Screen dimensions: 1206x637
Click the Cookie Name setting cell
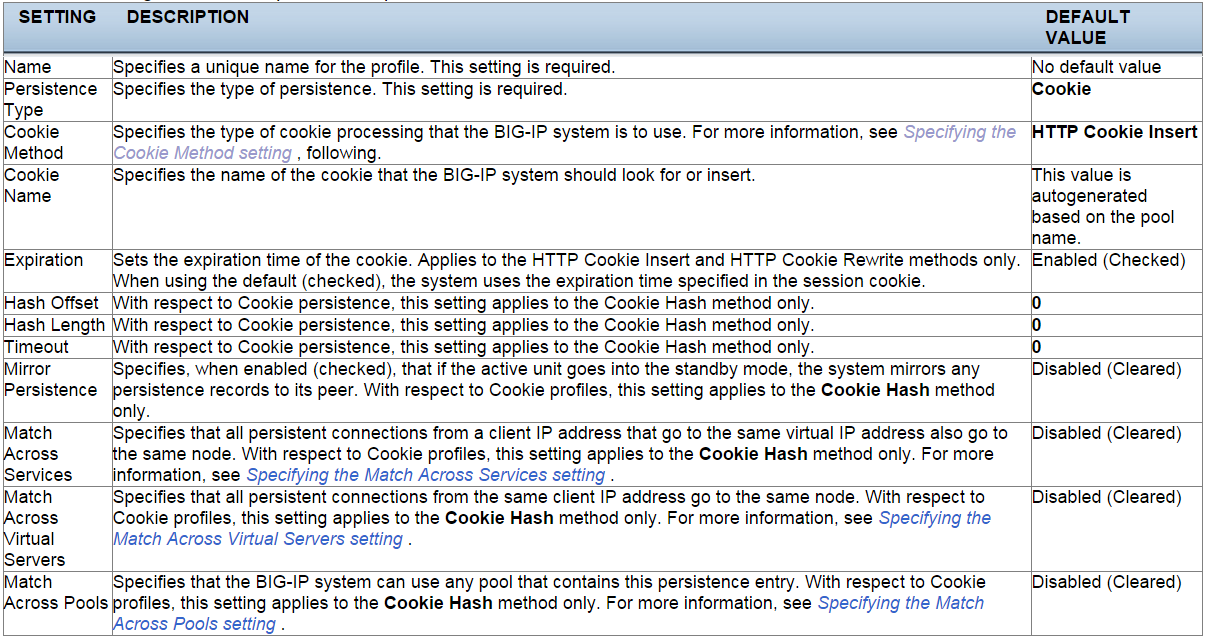33,185
